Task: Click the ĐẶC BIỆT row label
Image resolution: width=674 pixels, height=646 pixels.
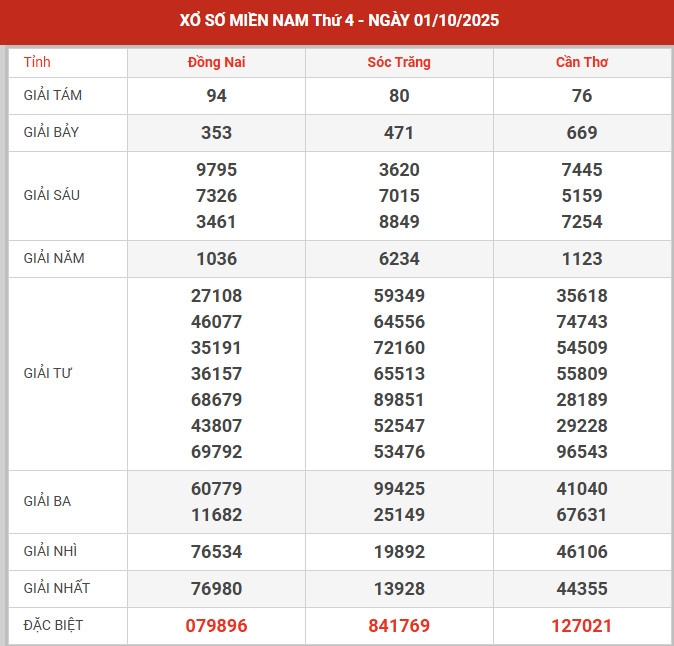Action: click(x=54, y=625)
